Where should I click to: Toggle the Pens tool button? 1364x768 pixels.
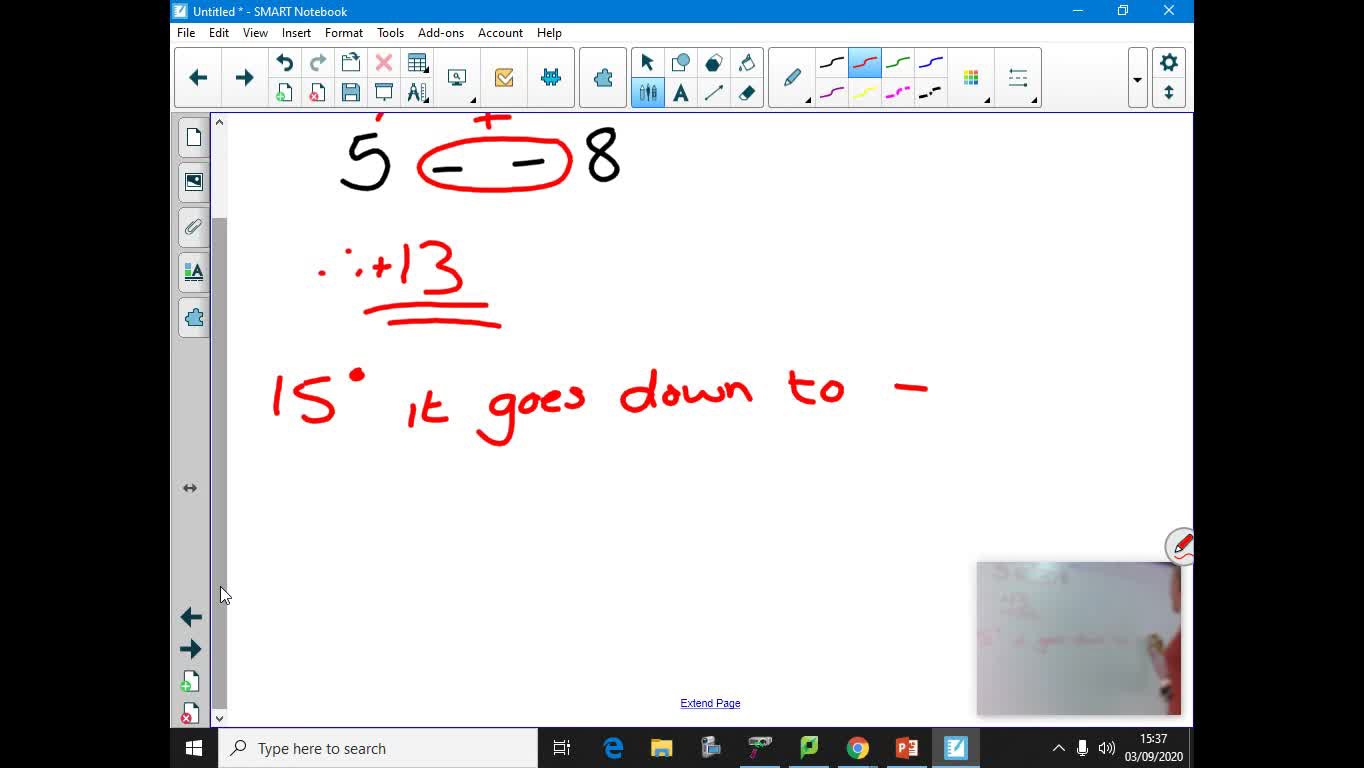[x=647, y=93]
